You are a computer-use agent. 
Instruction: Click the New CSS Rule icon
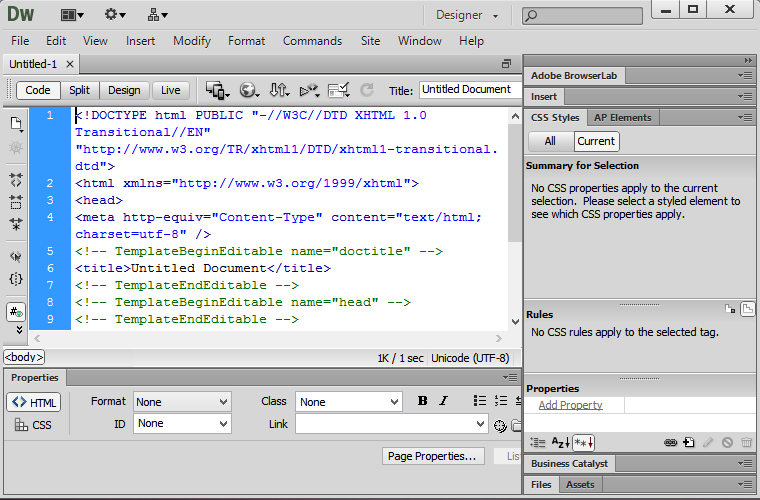coord(689,442)
